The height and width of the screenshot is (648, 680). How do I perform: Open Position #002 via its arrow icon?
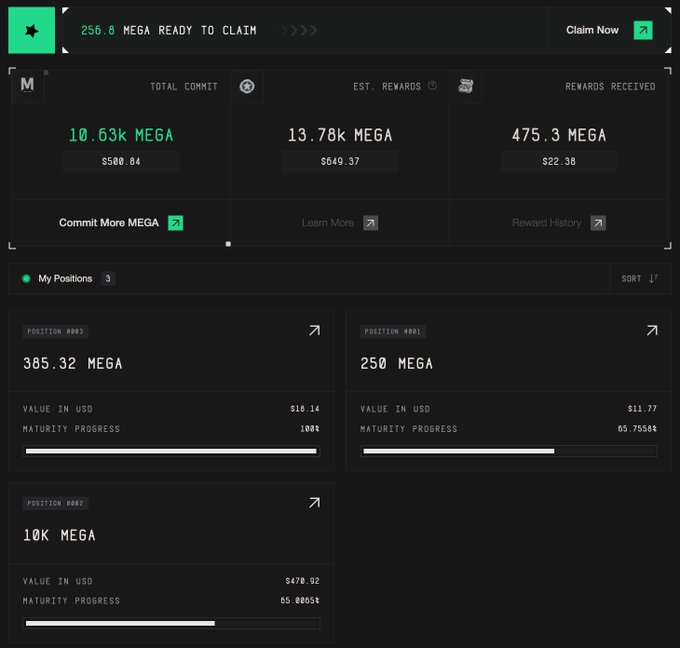click(314, 503)
